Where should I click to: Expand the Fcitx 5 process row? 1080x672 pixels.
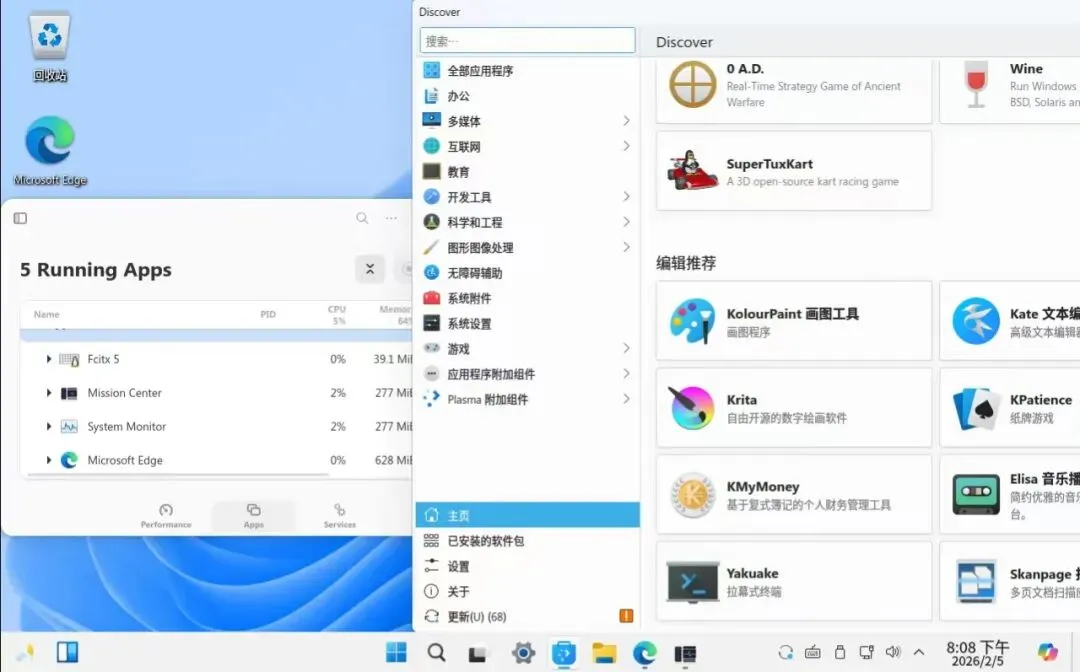(x=49, y=359)
